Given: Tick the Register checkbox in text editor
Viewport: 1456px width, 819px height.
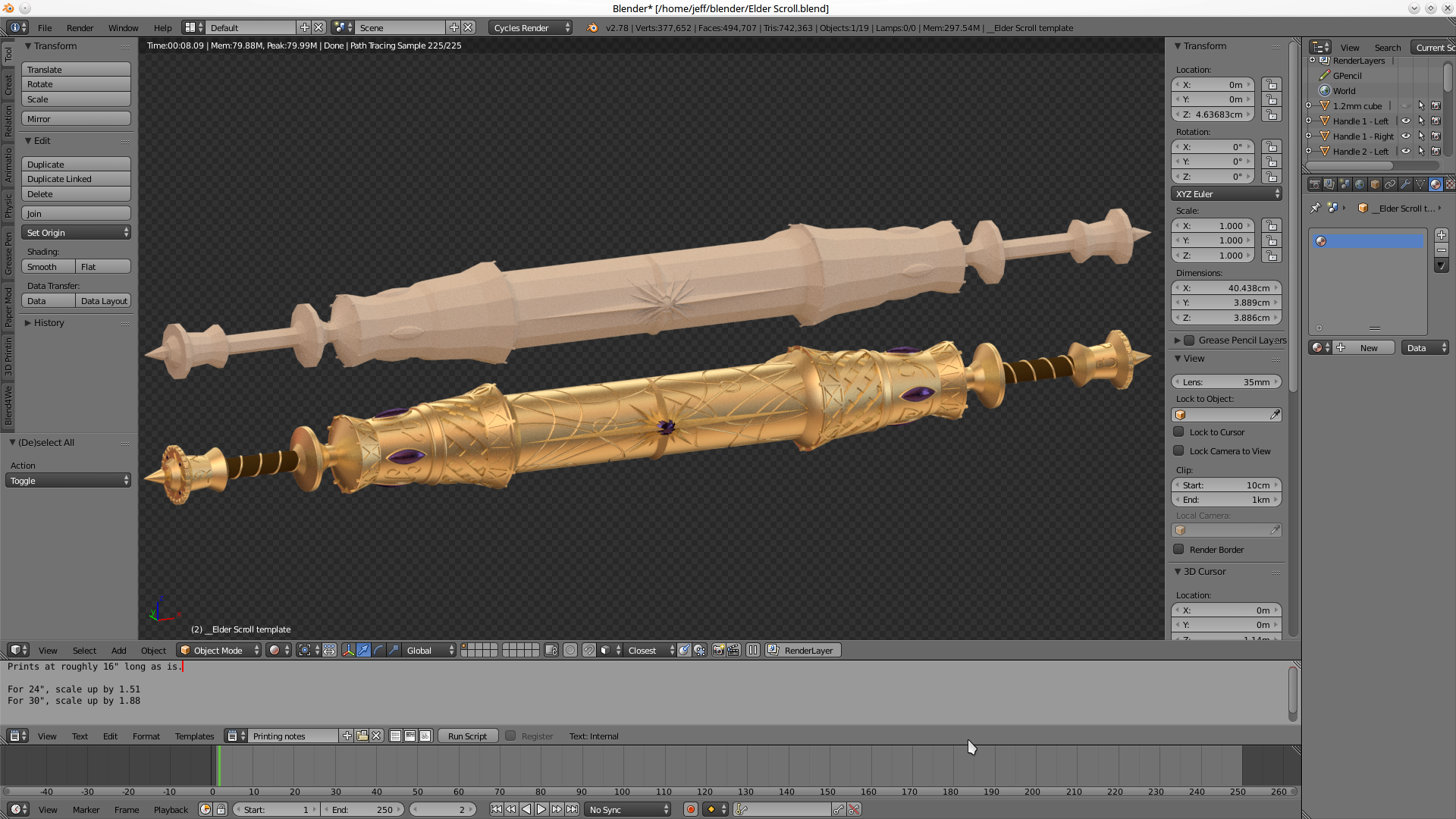Looking at the screenshot, I should (x=510, y=736).
